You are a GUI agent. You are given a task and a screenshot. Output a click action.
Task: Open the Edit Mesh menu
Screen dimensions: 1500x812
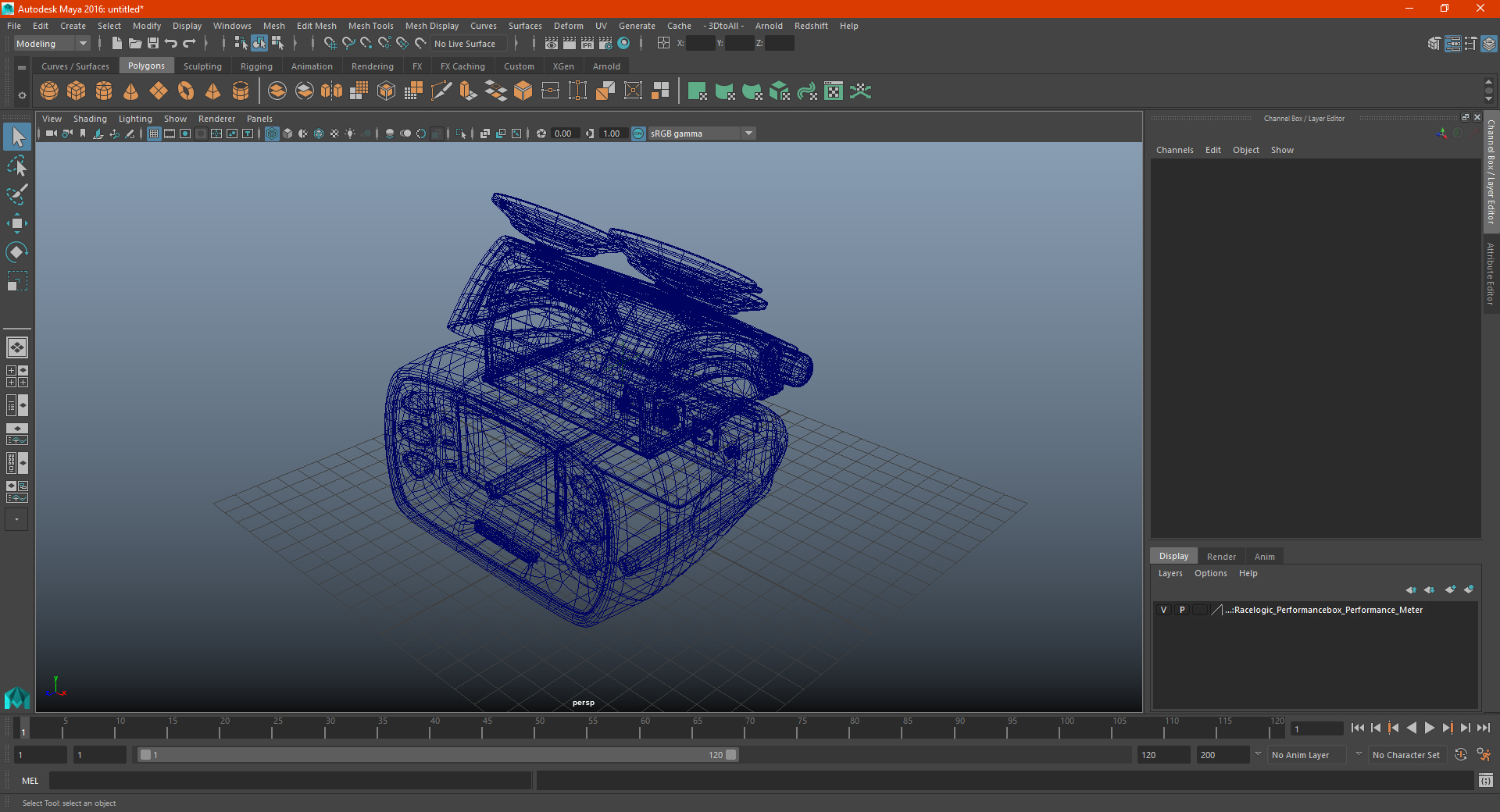click(x=316, y=26)
